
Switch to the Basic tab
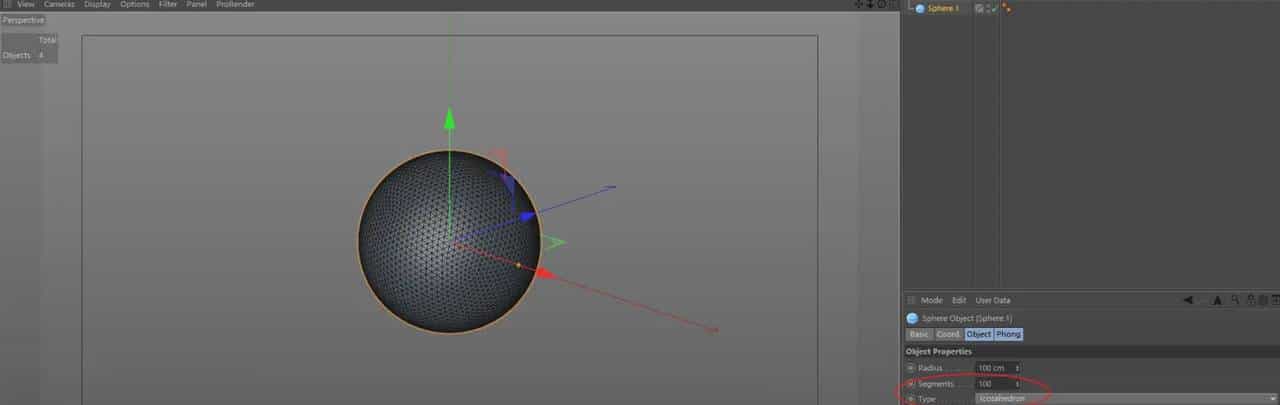tap(919, 334)
